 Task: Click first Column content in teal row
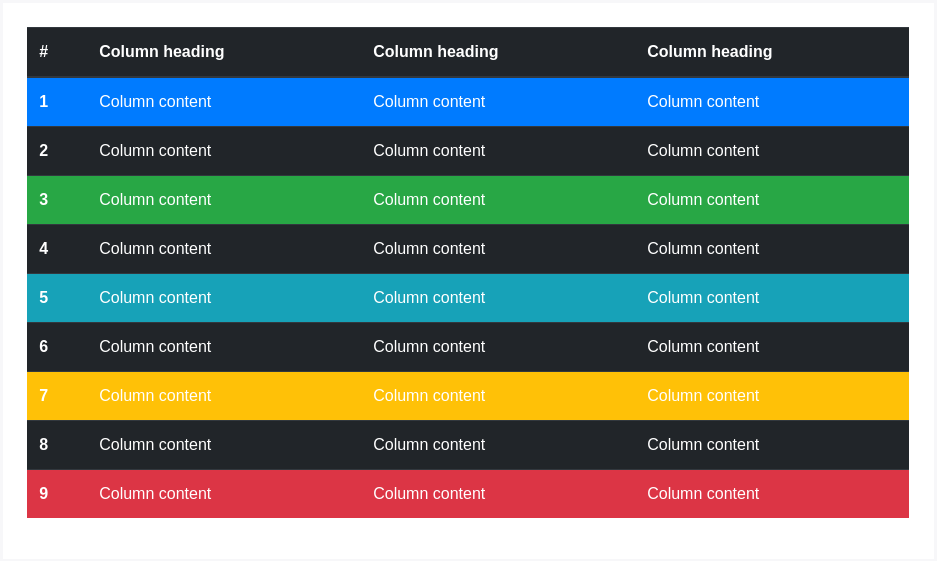(x=155, y=298)
